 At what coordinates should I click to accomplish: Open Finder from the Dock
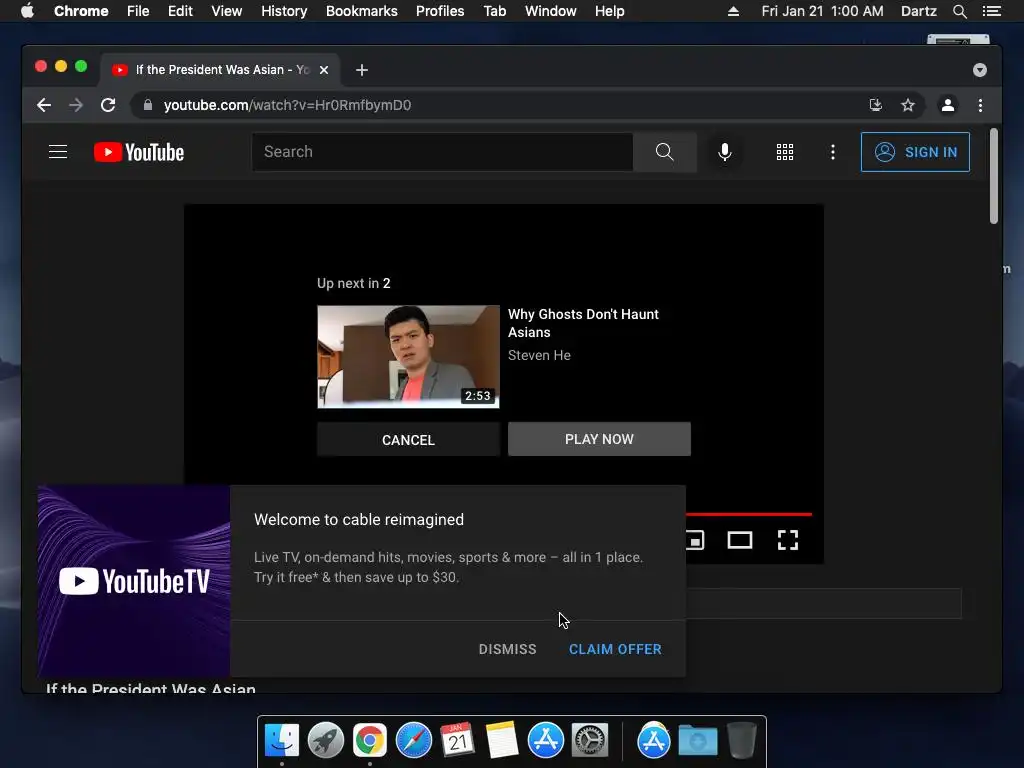(281, 741)
